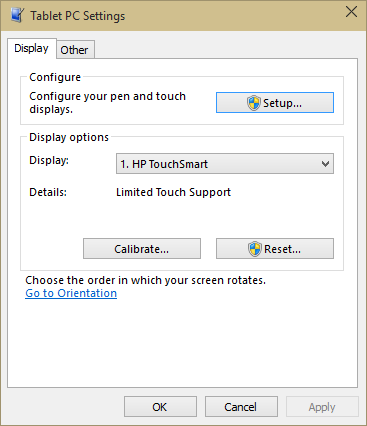Screen dimensions: 367x426
Task: Expand the Display list using its chevron arrow
Action: (325, 164)
